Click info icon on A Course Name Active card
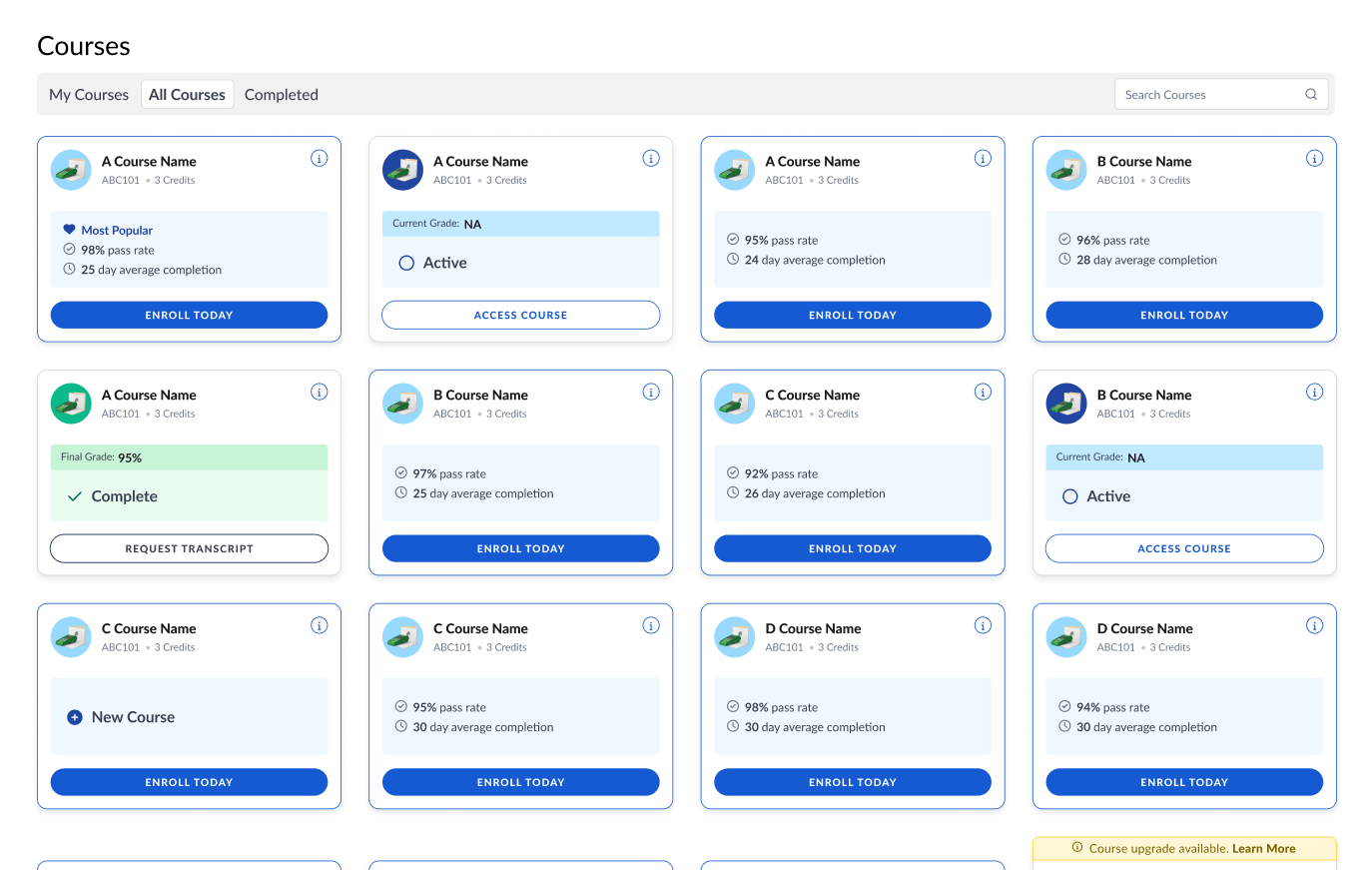The height and width of the screenshot is (870, 1372). click(x=651, y=158)
